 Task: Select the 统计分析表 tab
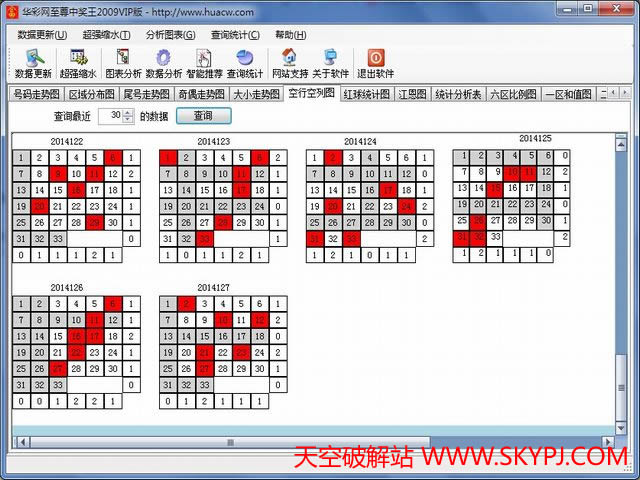[x=458, y=95]
